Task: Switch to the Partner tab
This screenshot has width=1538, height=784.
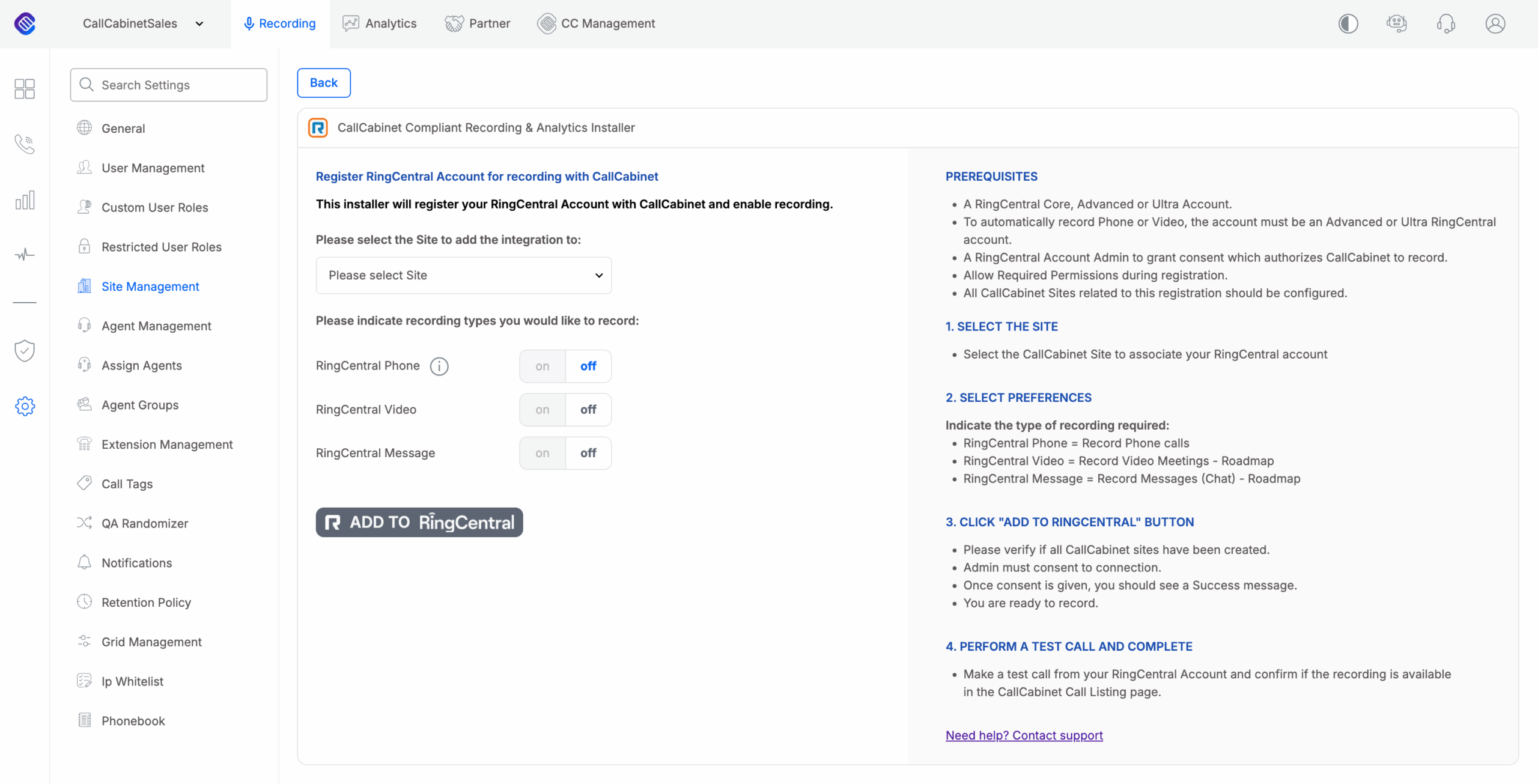Action: point(478,23)
